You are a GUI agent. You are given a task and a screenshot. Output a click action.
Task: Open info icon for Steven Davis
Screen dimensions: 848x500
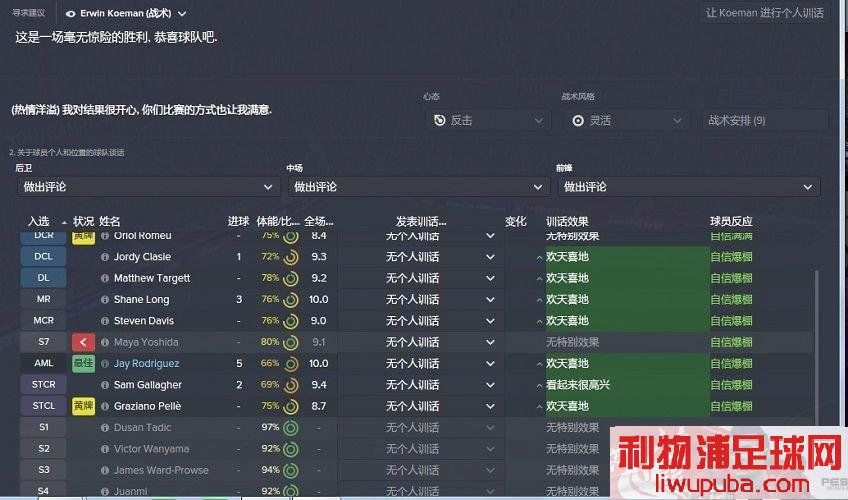(105, 321)
